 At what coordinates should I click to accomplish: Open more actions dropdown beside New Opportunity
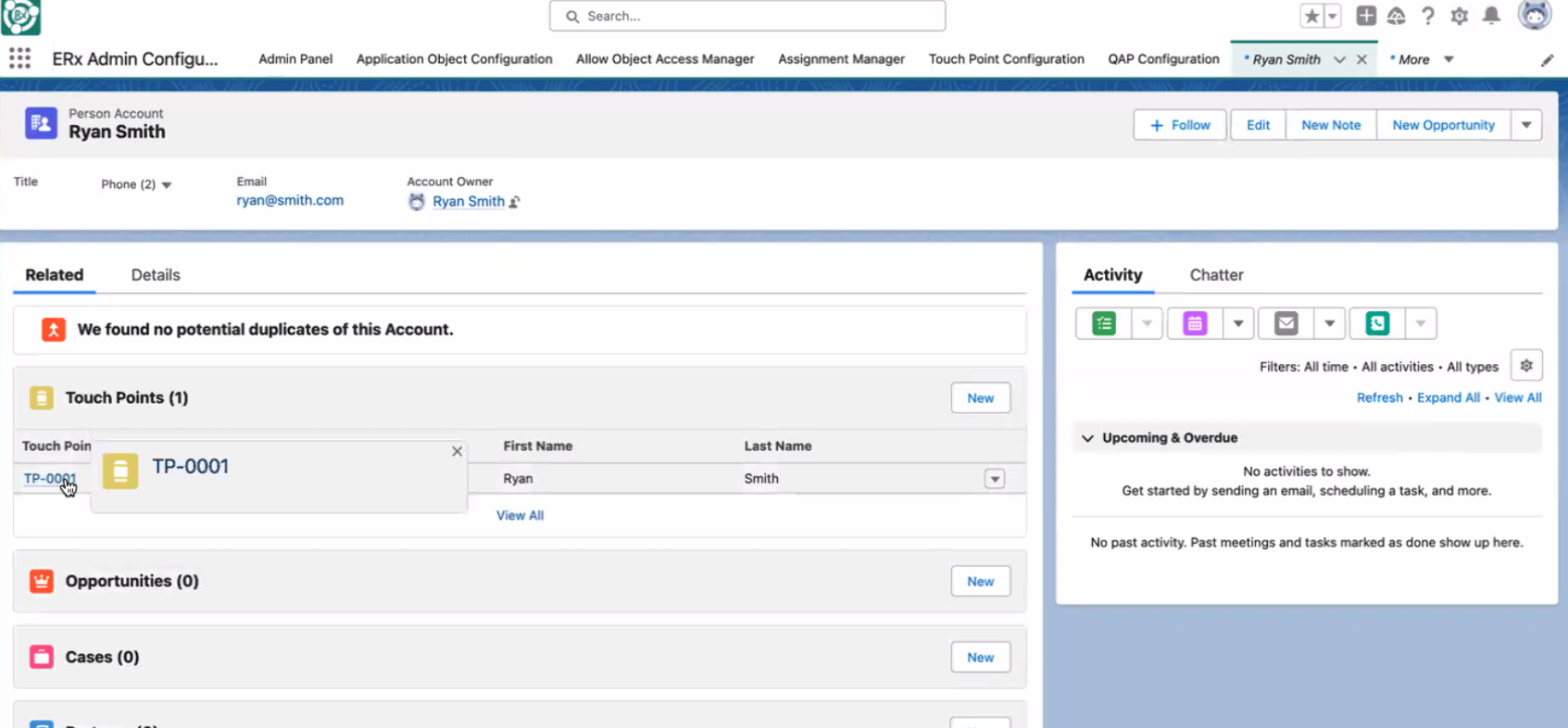pyautogui.click(x=1526, y=125)
